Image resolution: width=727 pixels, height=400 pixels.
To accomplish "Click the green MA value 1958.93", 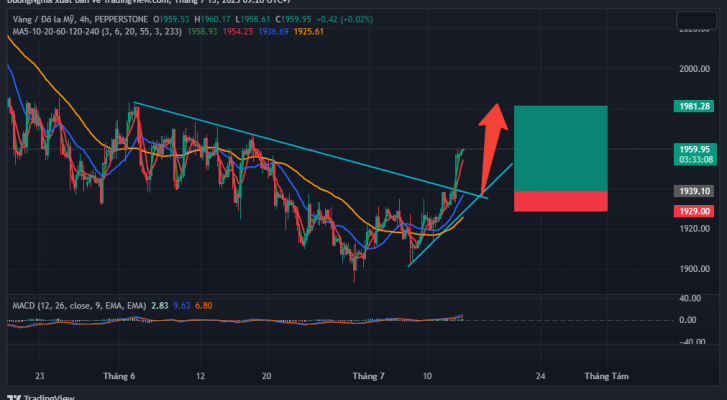I will pyautogui.click(x=203, y=32).
